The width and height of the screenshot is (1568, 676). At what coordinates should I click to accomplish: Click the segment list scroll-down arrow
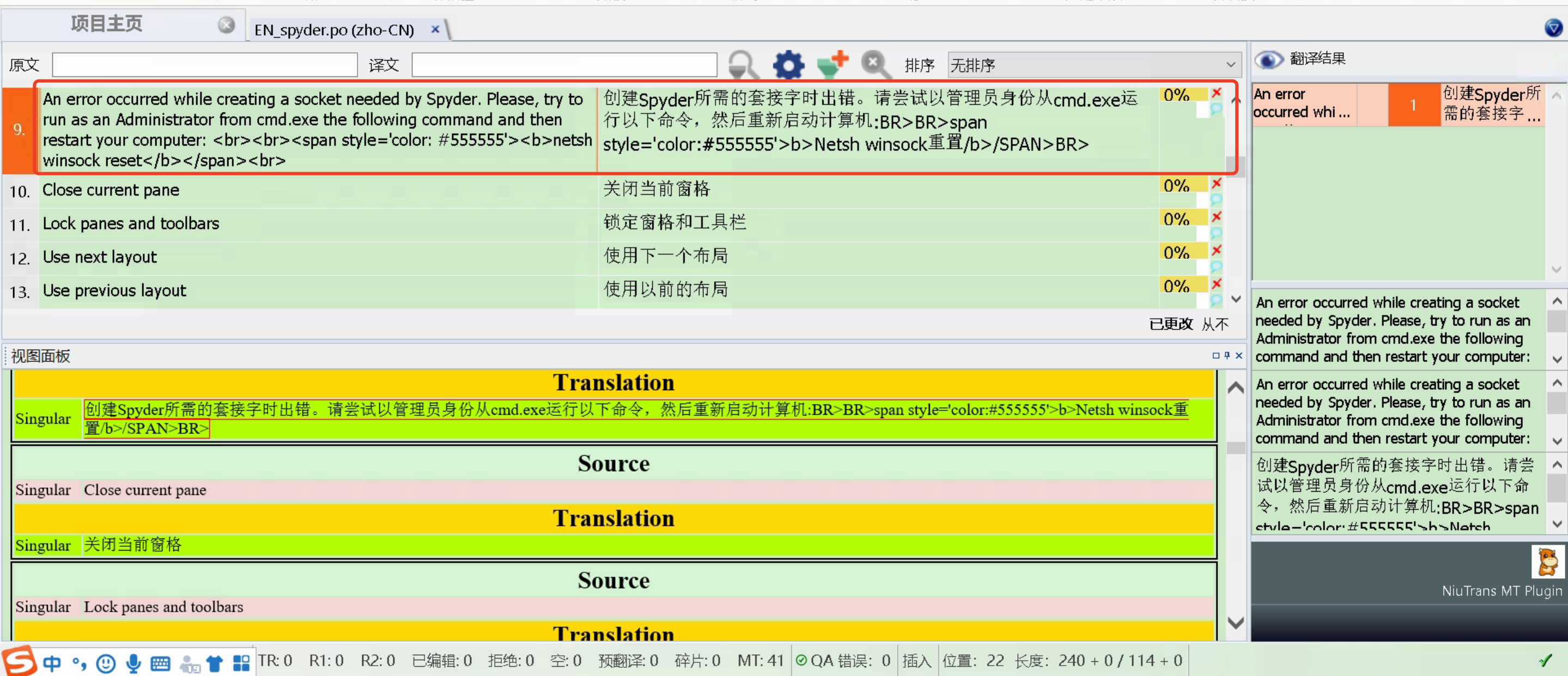(x=1236, y=299)
